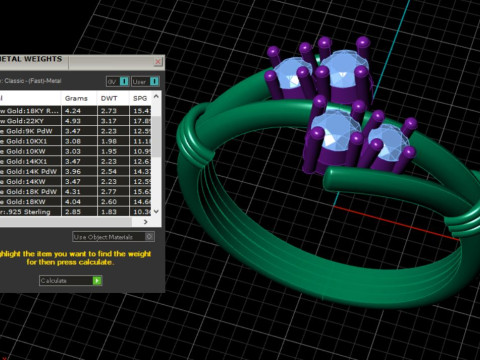Toggle the Use Object Materials option
This screenshot has width=480, height=360.
(113, 237)
